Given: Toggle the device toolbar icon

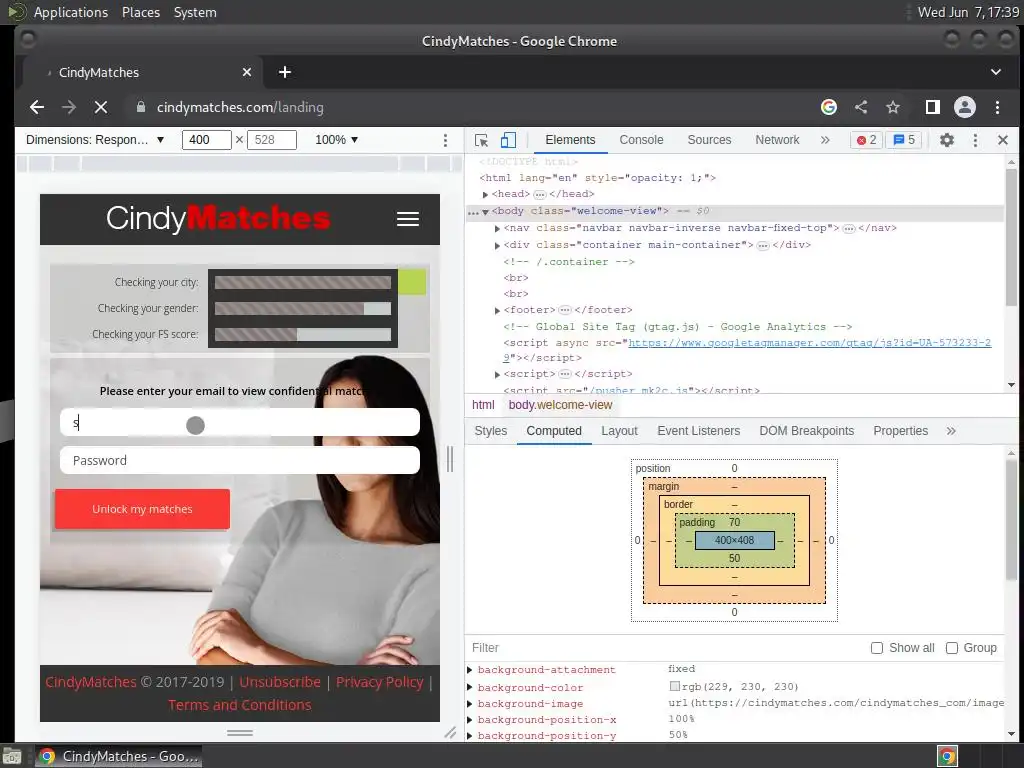Looking at the screenshot, I should (x=508, y=140).
